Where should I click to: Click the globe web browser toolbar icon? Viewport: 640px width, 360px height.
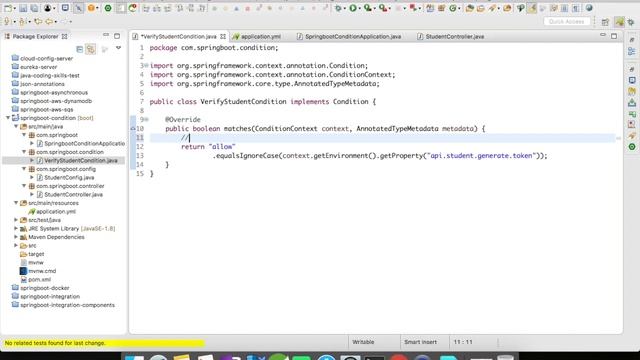coord(589,8)
